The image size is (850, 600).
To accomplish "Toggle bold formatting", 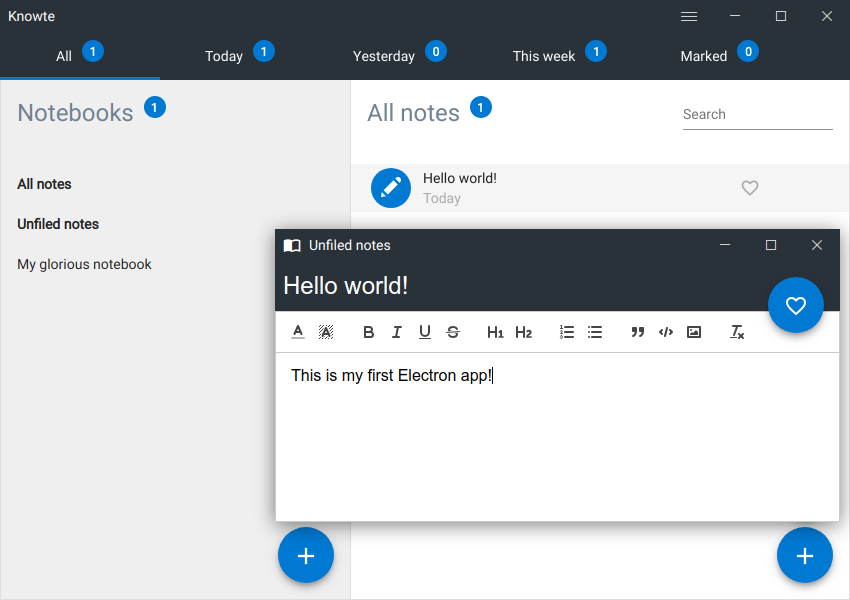I will click(x=369, y=332).
